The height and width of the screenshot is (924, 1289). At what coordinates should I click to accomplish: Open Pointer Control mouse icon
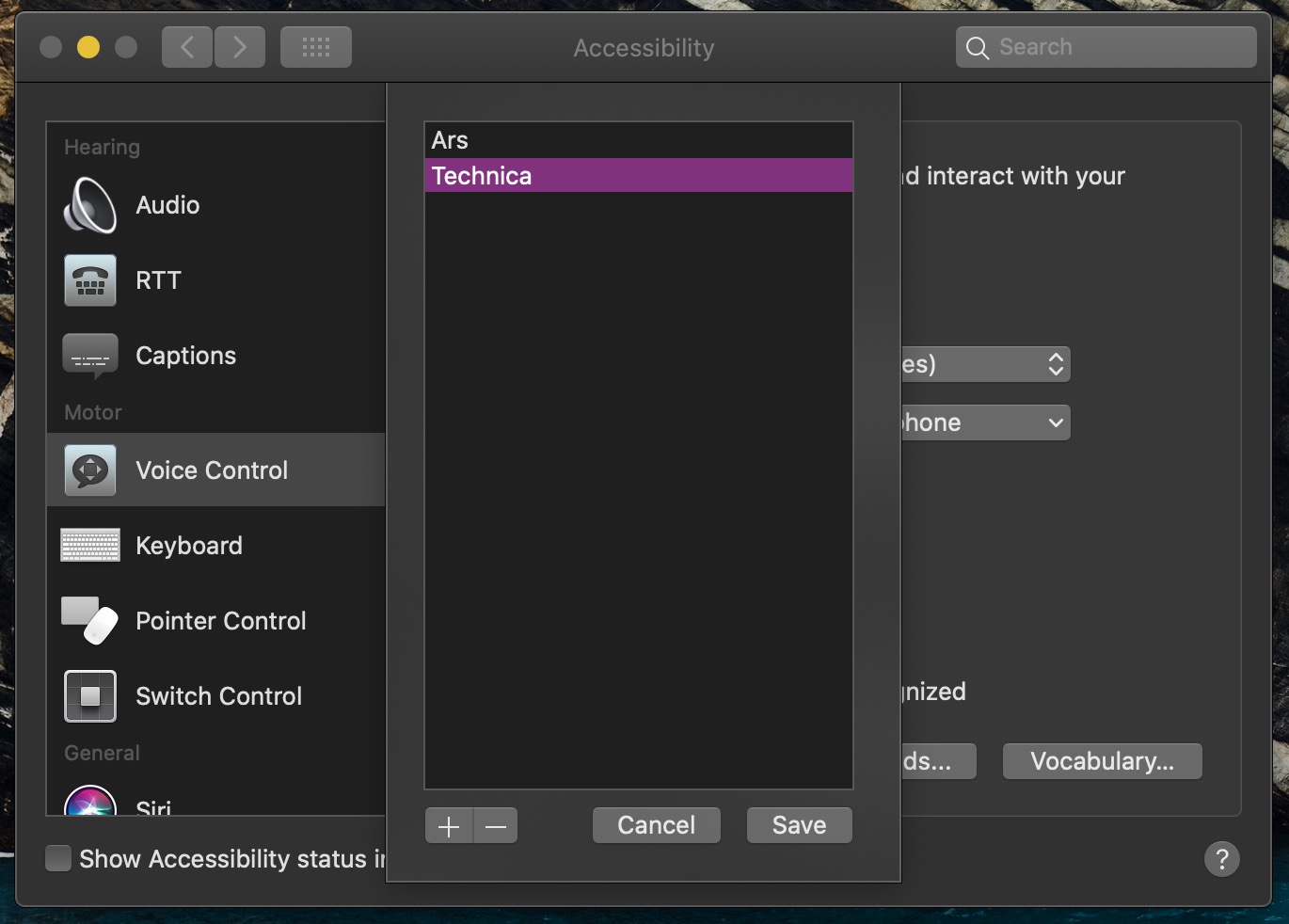[x=90, y=620]
